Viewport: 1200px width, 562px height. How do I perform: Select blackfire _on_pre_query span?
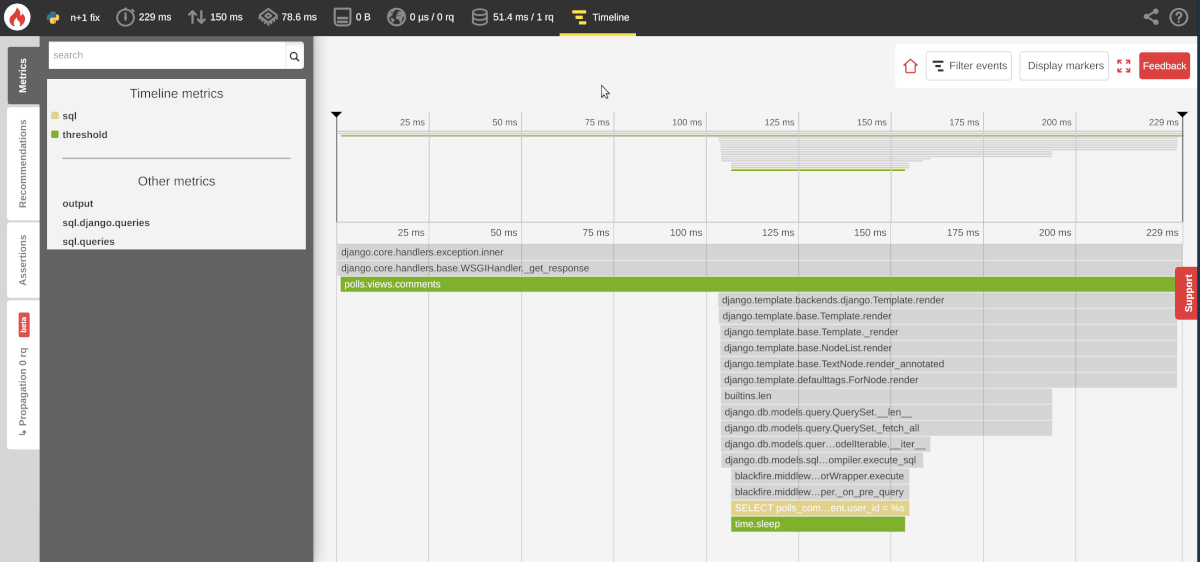(x=820, y=492)
